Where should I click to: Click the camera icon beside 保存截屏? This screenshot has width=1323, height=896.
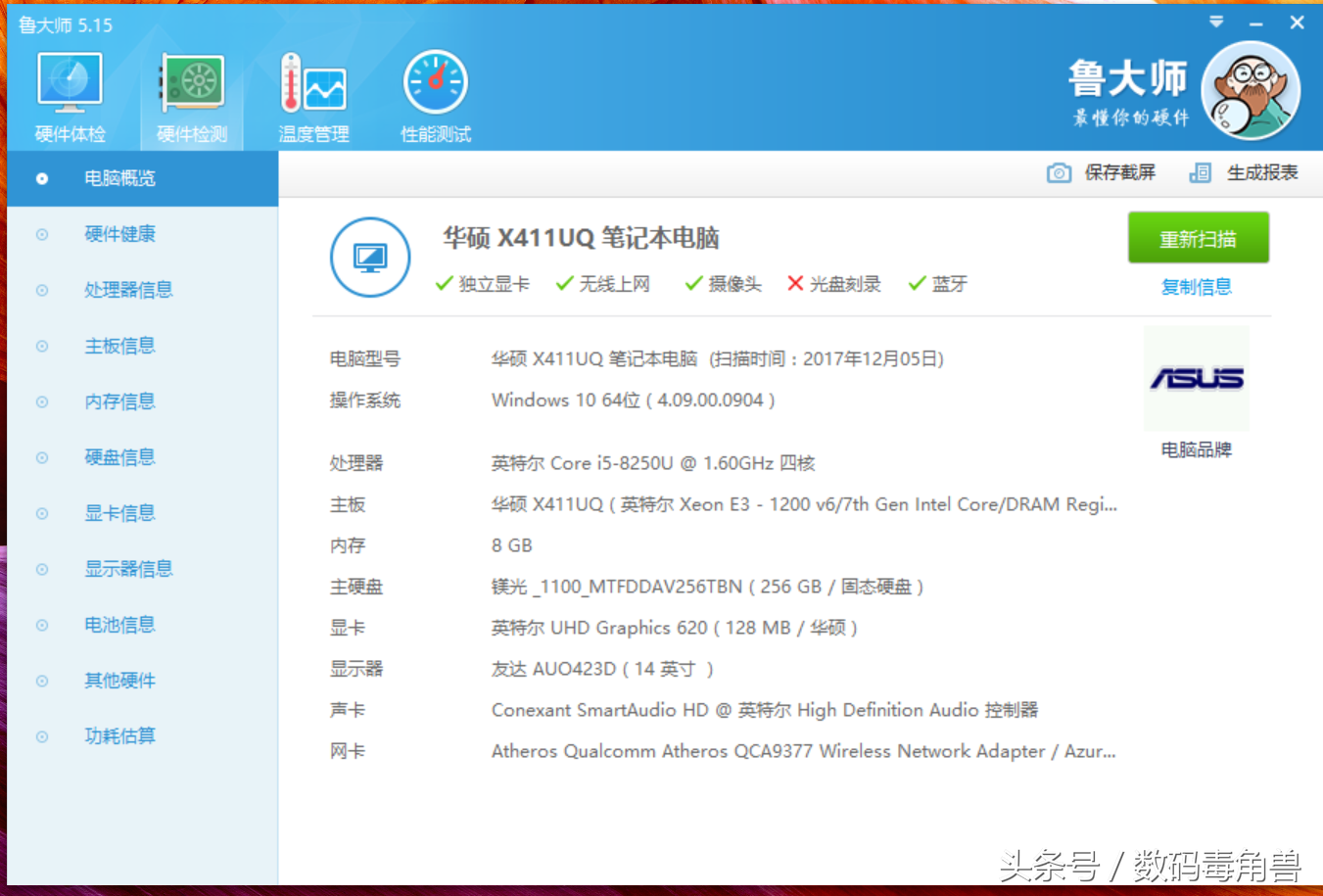(1059, 173)
